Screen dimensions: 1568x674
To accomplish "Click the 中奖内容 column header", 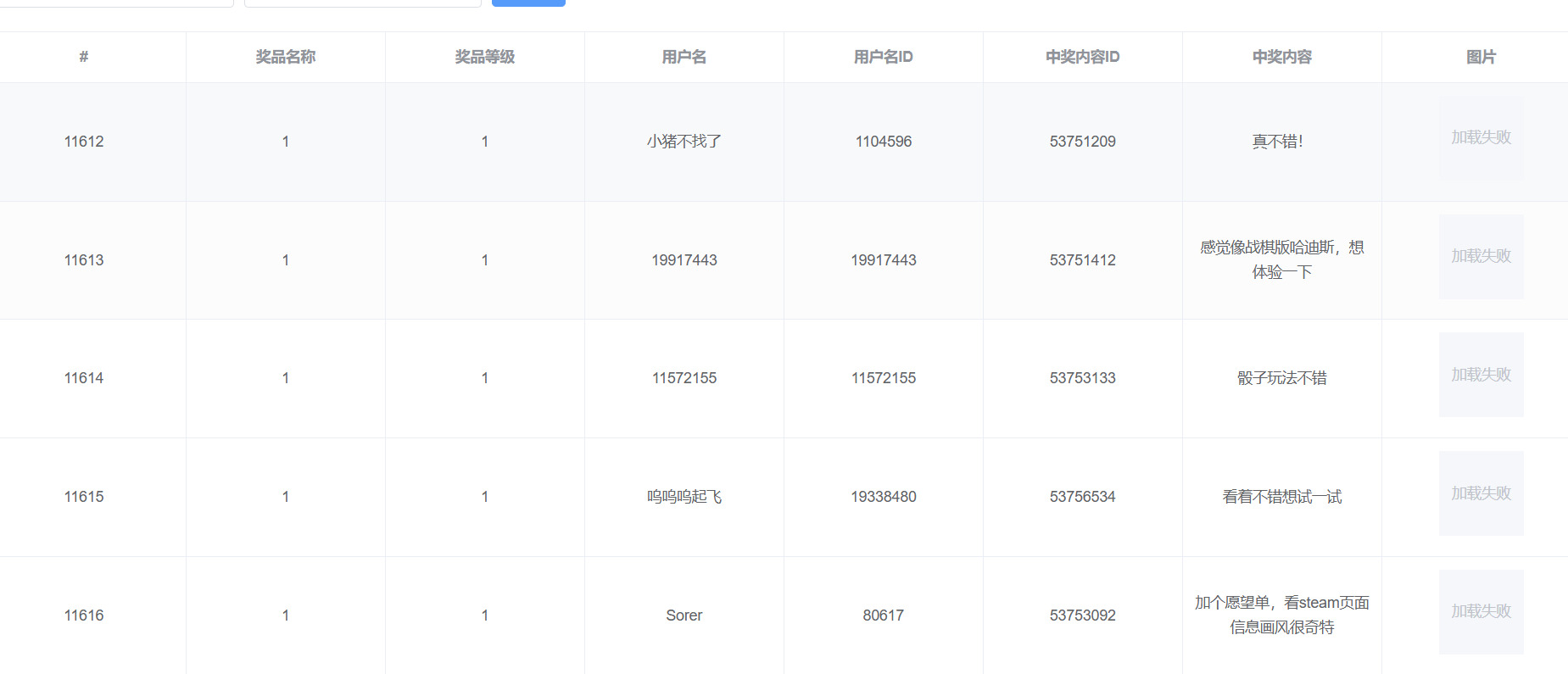I will click(1282, 57).
